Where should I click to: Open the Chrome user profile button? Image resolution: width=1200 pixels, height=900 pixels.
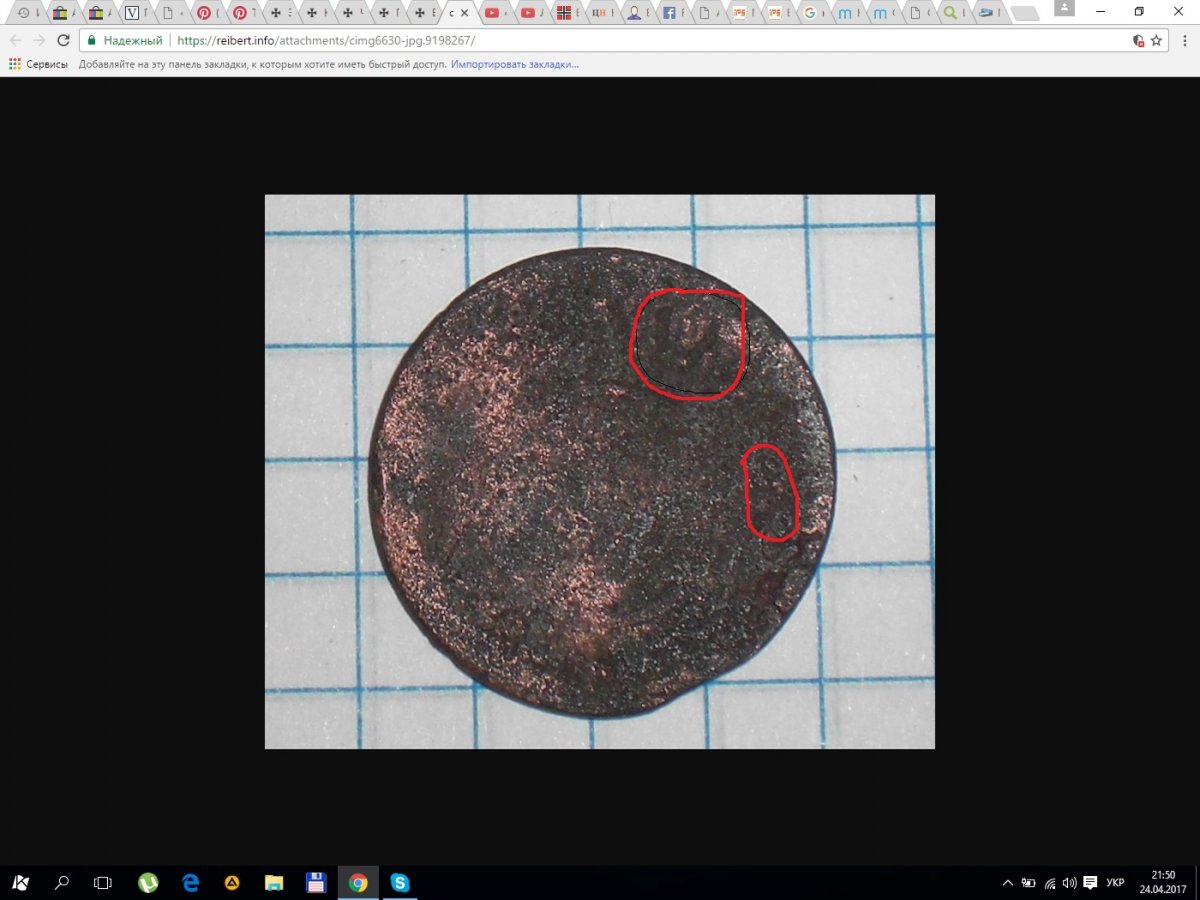[x=1066, y=9]
